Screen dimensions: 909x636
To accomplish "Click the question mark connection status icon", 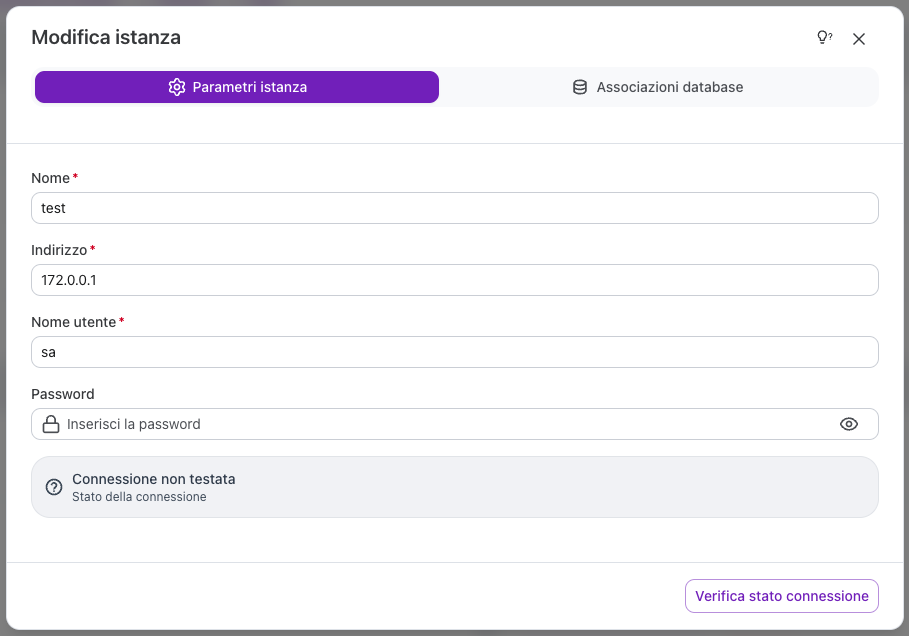I will [x=54, y=487].
